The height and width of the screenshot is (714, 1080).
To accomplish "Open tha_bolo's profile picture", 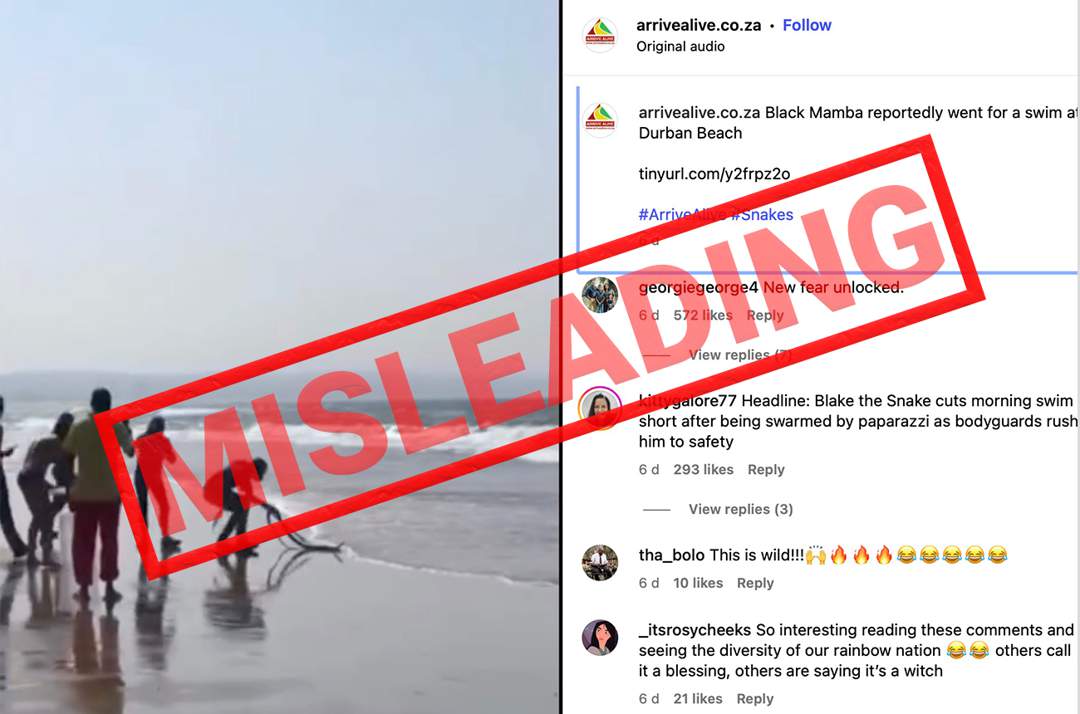I will tap(600, 563).
